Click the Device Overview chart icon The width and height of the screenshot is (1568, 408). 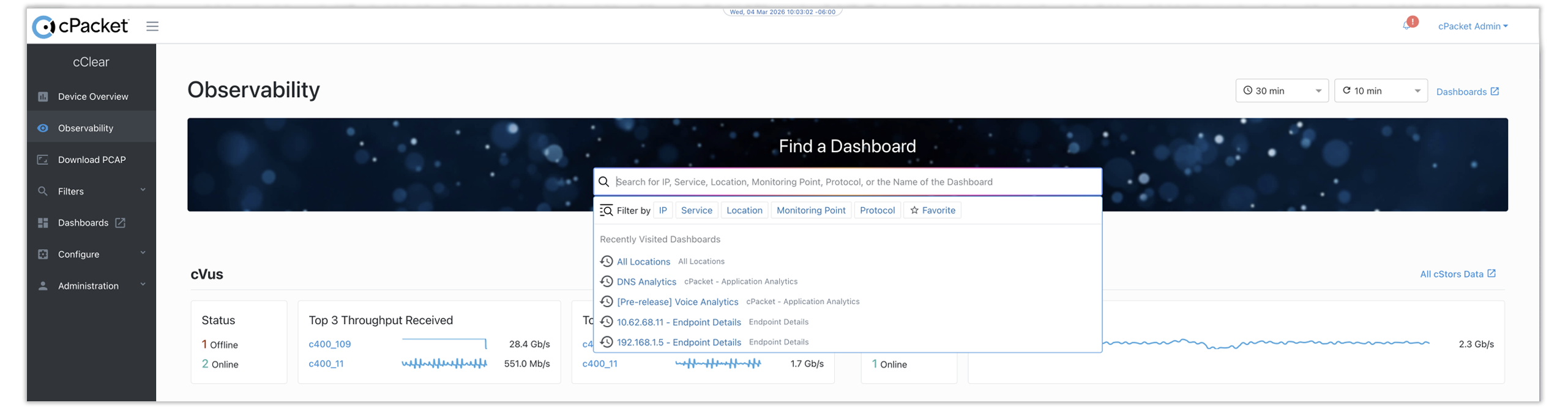click(43, 97)
